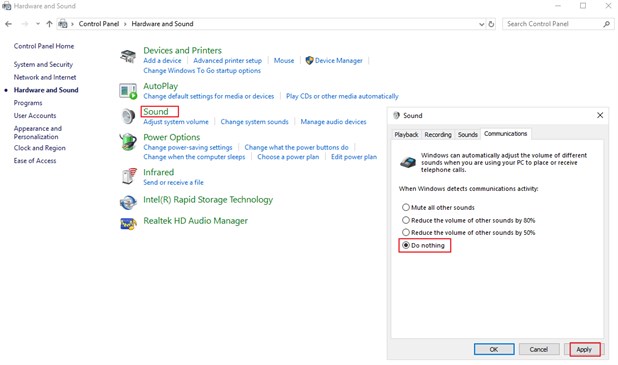Click the Control Panel icon in address bar
The width and height of the screenshot is (618, 365).
click(x=63, y=24)
